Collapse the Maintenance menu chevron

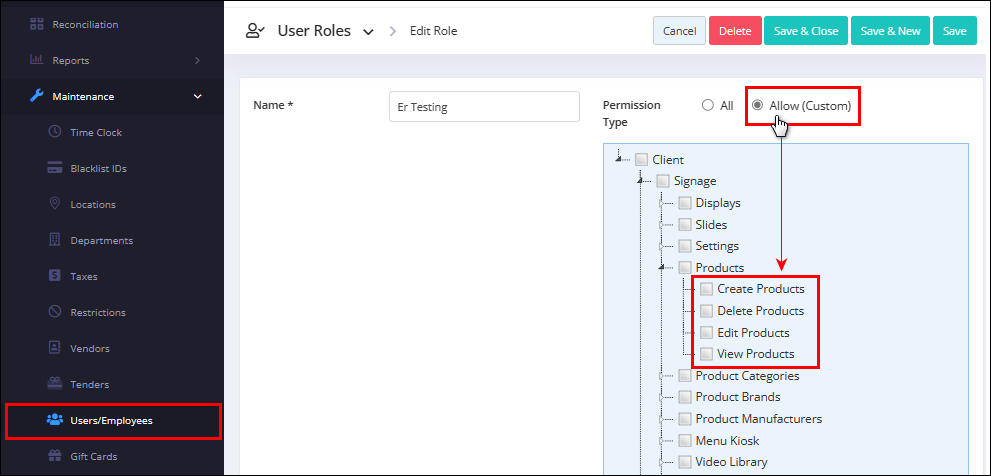coord(197,97)
